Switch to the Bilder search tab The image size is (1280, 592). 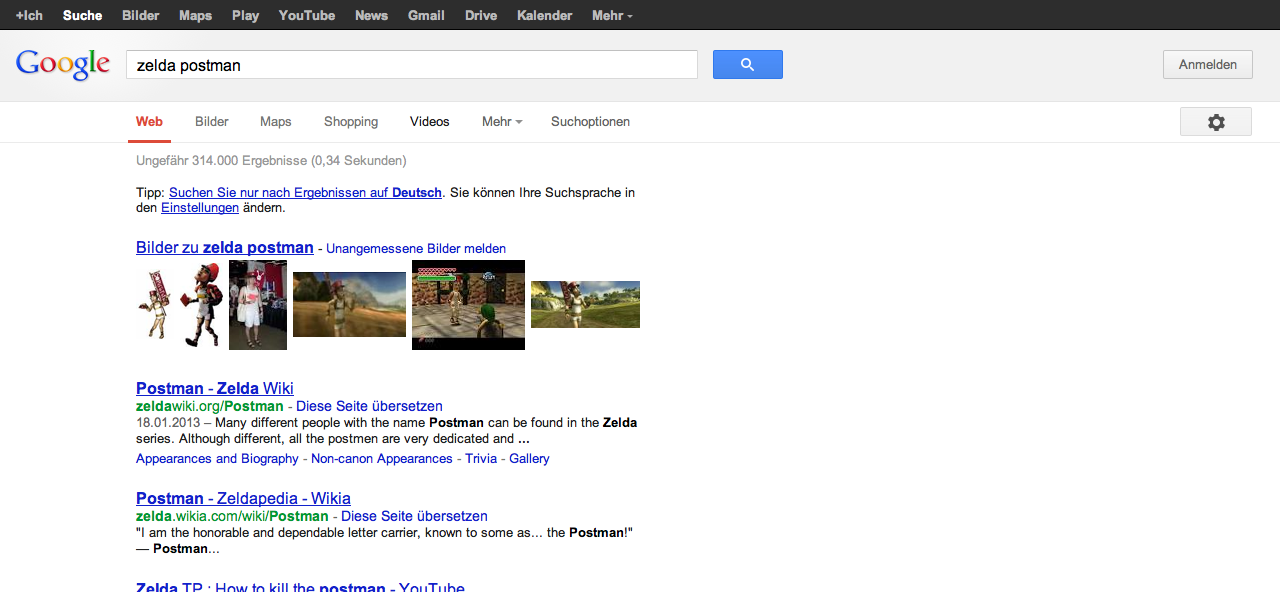(x=212, y=122)
